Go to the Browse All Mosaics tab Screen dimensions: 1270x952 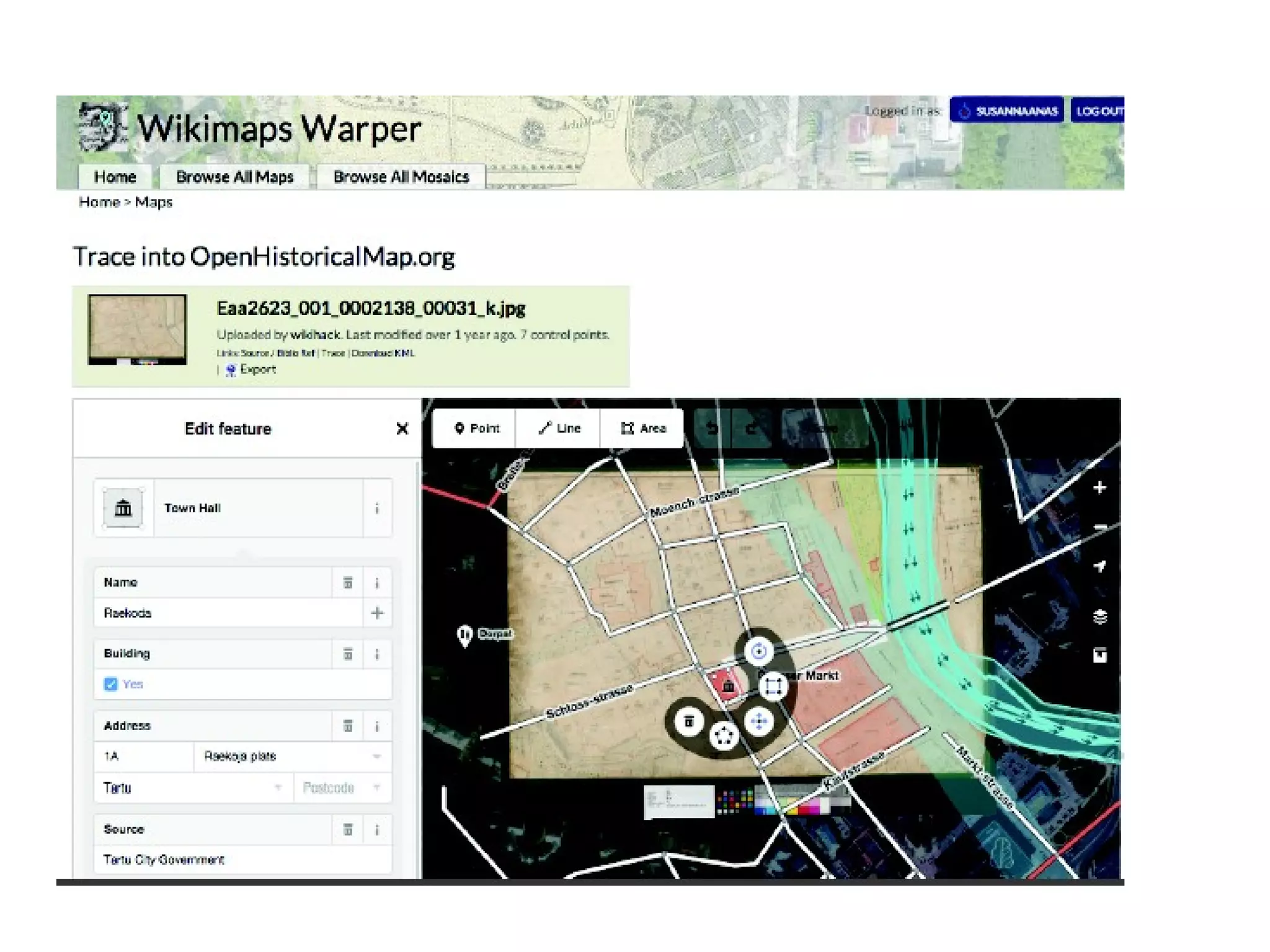401,177
